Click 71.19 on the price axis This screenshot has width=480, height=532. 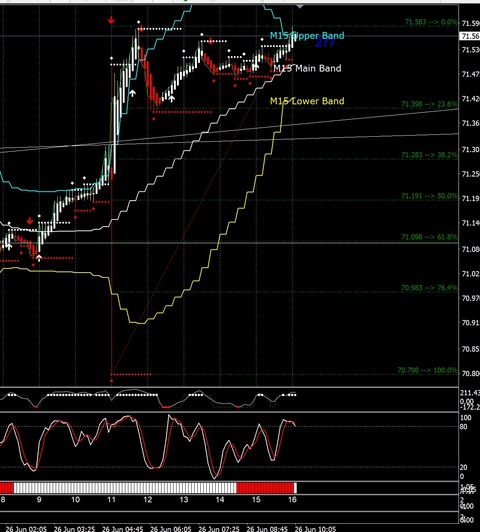(471, 198)
